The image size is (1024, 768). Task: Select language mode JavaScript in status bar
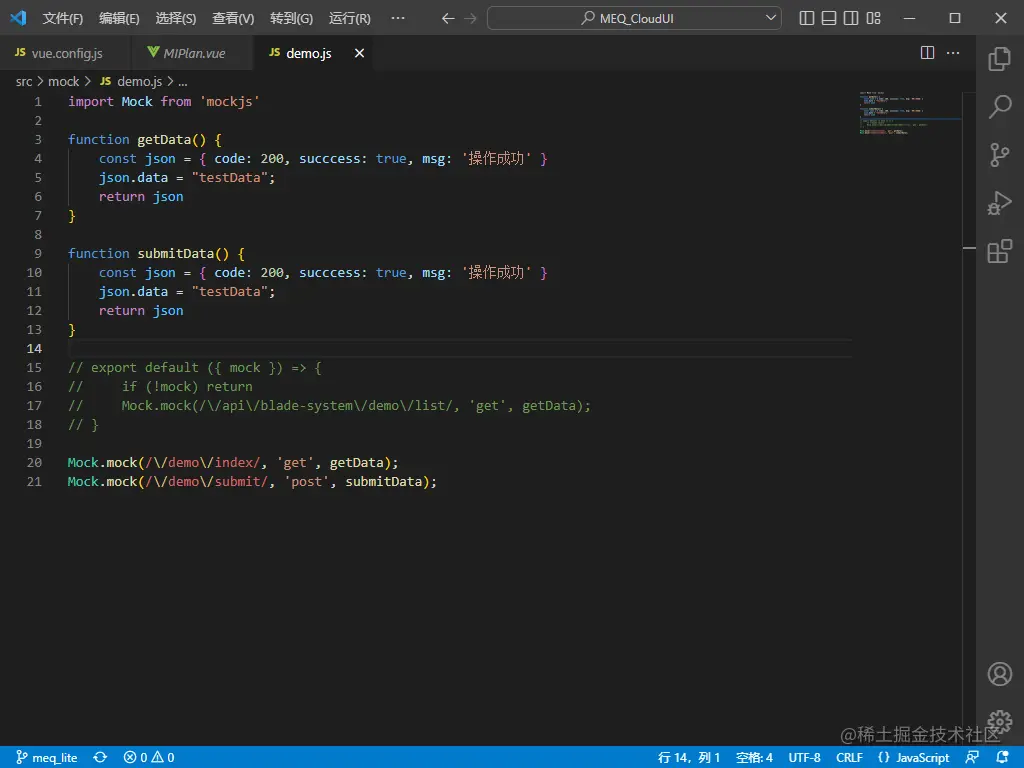(914, 758)
